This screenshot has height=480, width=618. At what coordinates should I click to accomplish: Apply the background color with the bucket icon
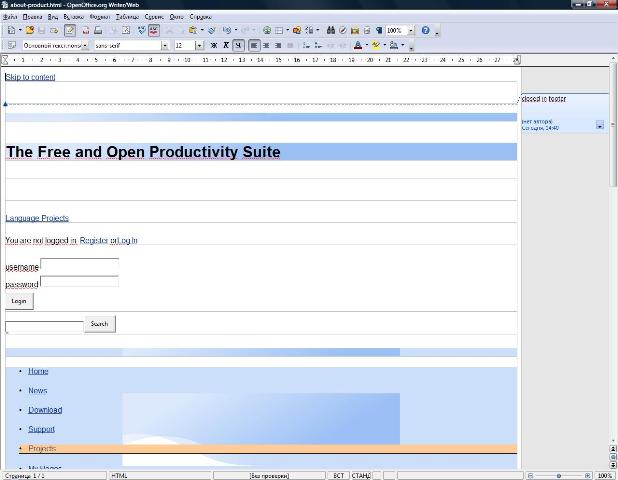(393, 46)
